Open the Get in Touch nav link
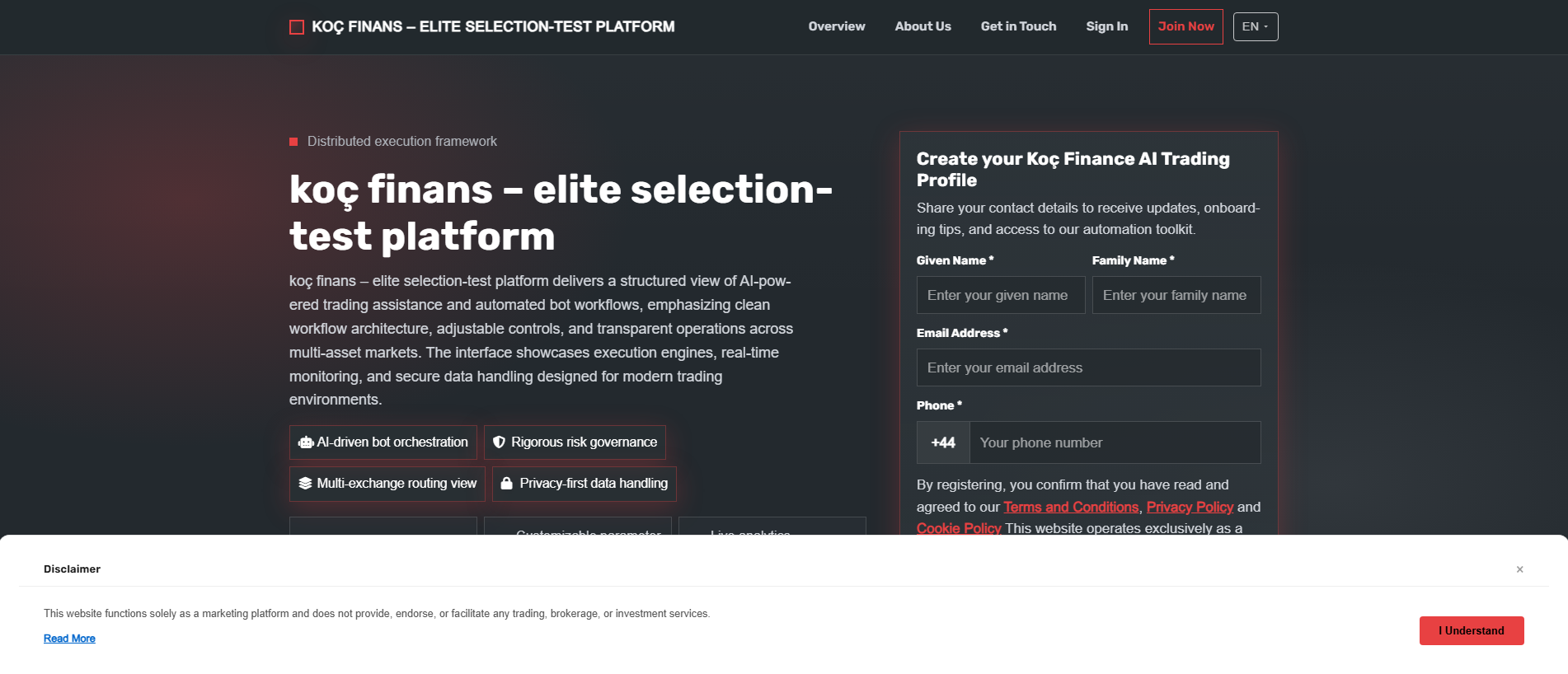 [x=1018, y=26]
